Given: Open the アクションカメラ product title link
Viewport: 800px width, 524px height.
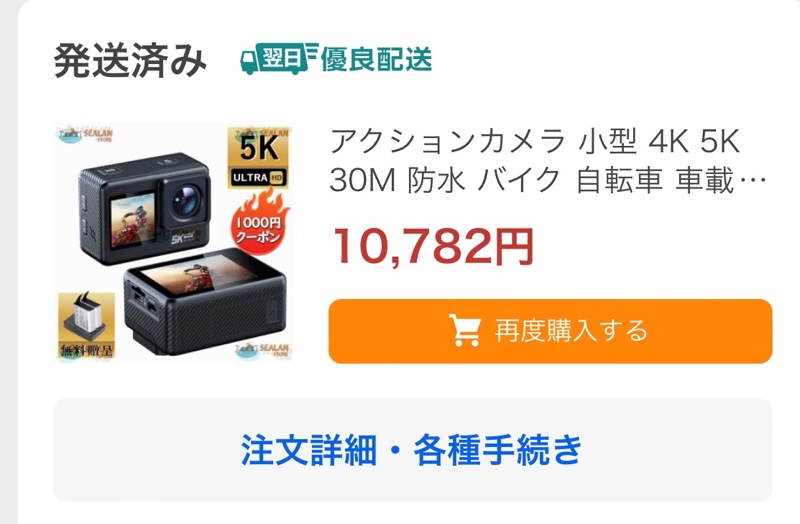Looking at the screenshot, I should pos(547,160).
